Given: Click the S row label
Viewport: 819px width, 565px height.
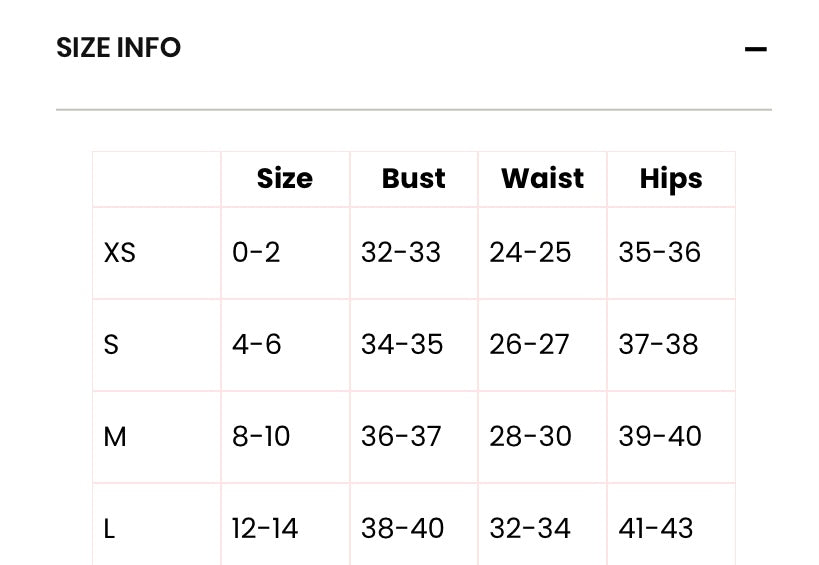Looking at the screenshot, I should coord(111,345).
